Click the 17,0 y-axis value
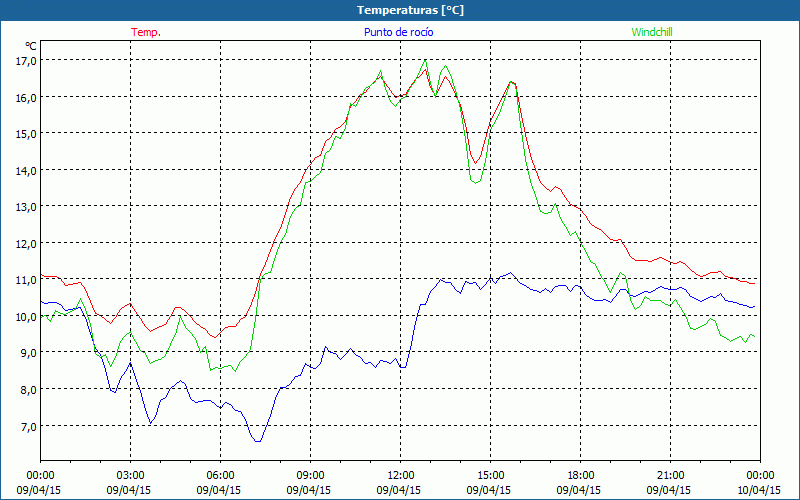The image size is (800, 500). tap(26, 61)
